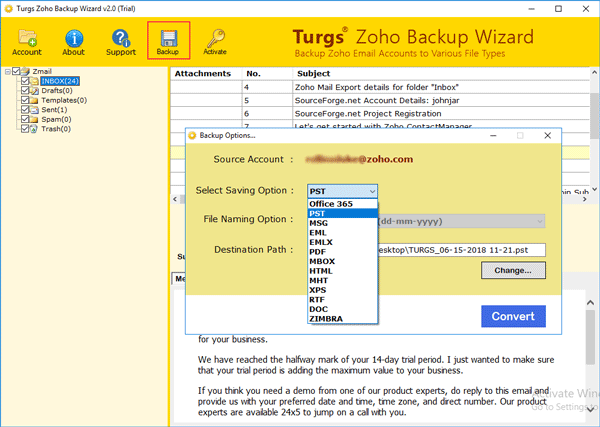Screen dimensions: 600x427
Task: Select the Spam(0) folder label
Action: pyautogui.click(x=56, y=119)
